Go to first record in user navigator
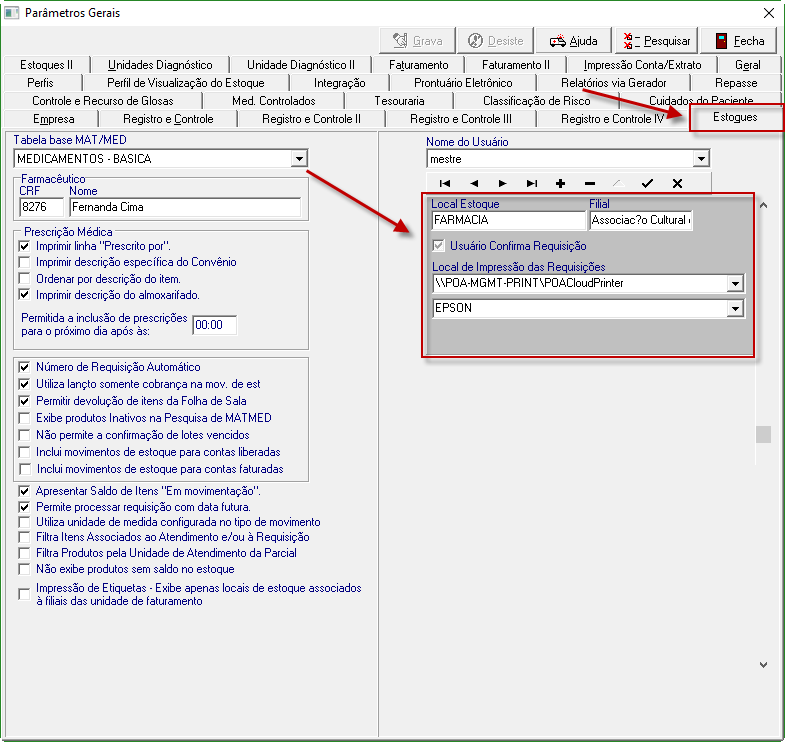Image resolution: width=785 pixels, height=742 pixels. (445, 183)
